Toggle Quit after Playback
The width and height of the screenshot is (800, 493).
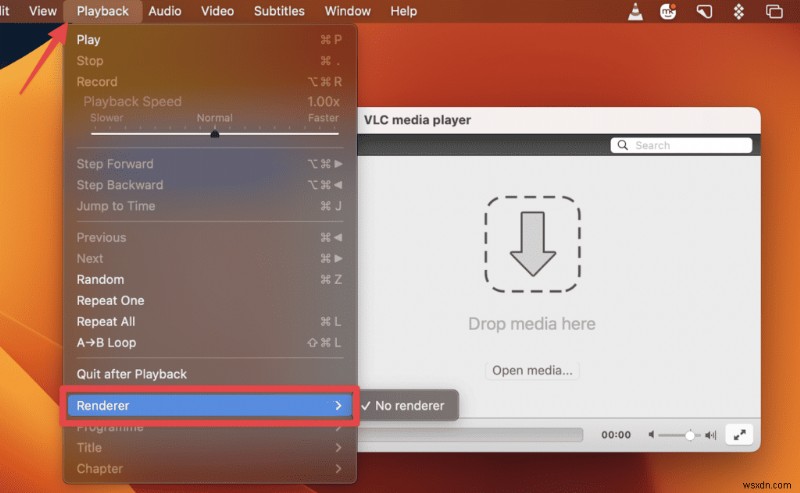point(209,374)
